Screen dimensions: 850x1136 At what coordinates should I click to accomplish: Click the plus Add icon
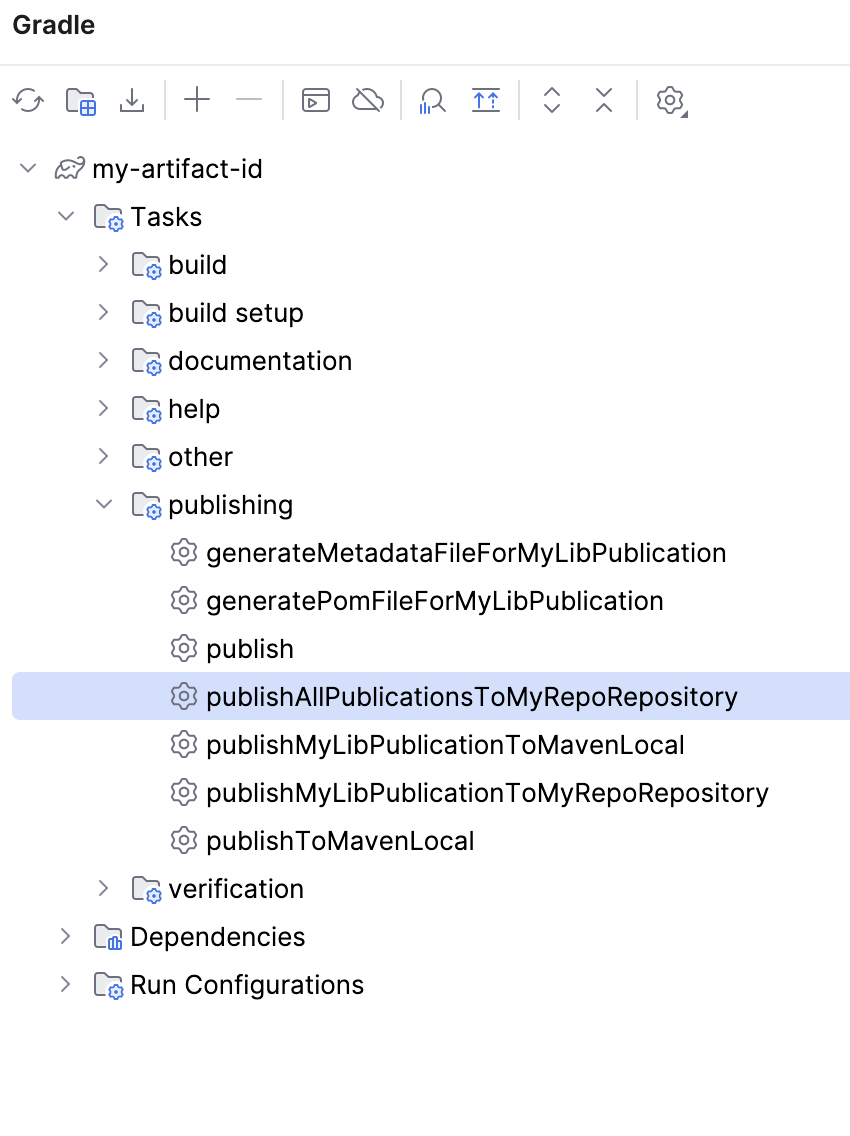point(197,99)
